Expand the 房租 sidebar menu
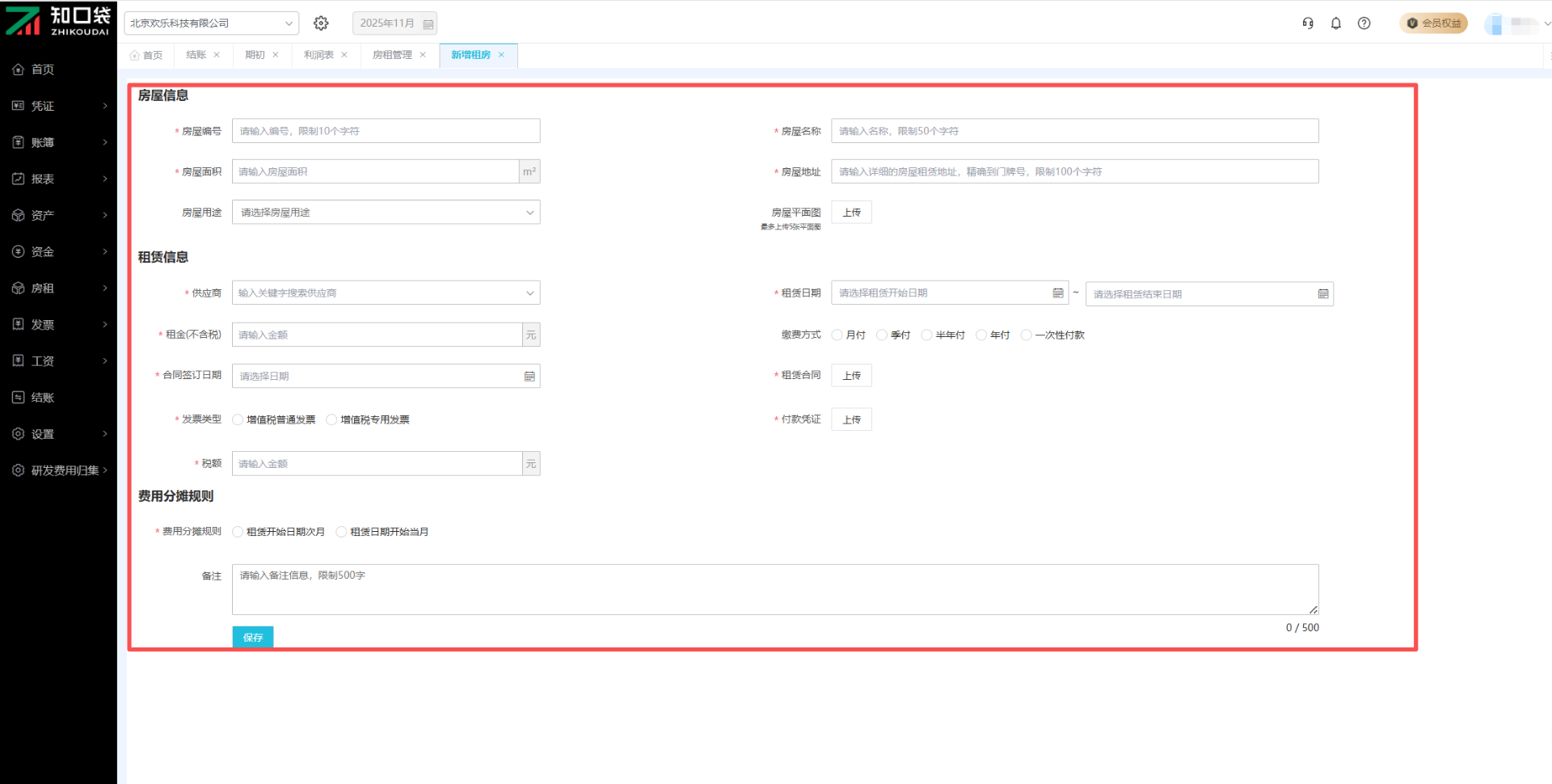 (58, 289)
